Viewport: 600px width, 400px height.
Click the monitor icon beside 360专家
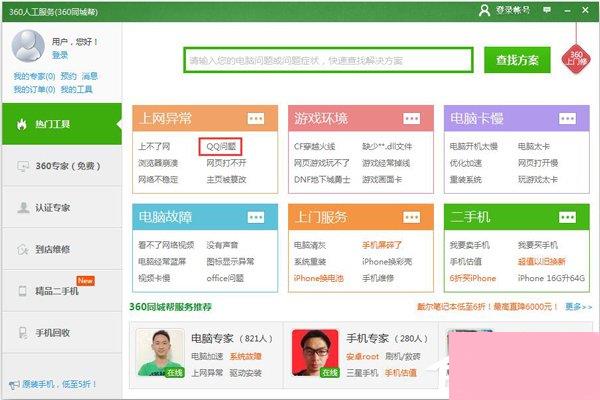click(23, 167)
